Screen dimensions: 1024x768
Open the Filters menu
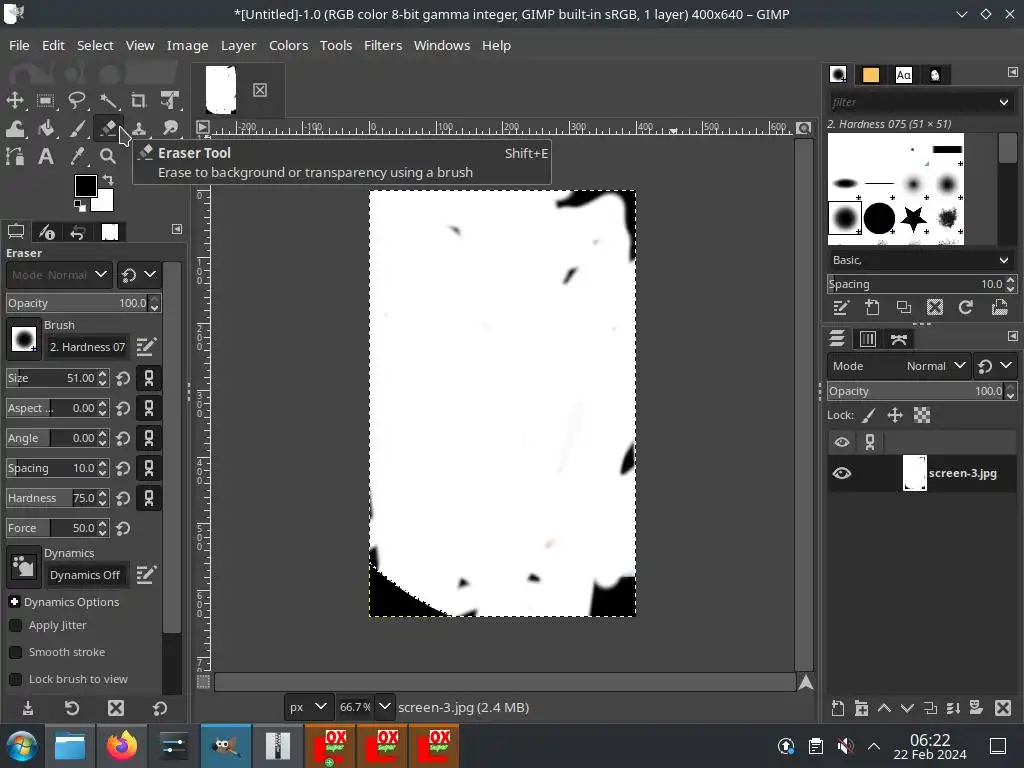[x=383, y=45]
